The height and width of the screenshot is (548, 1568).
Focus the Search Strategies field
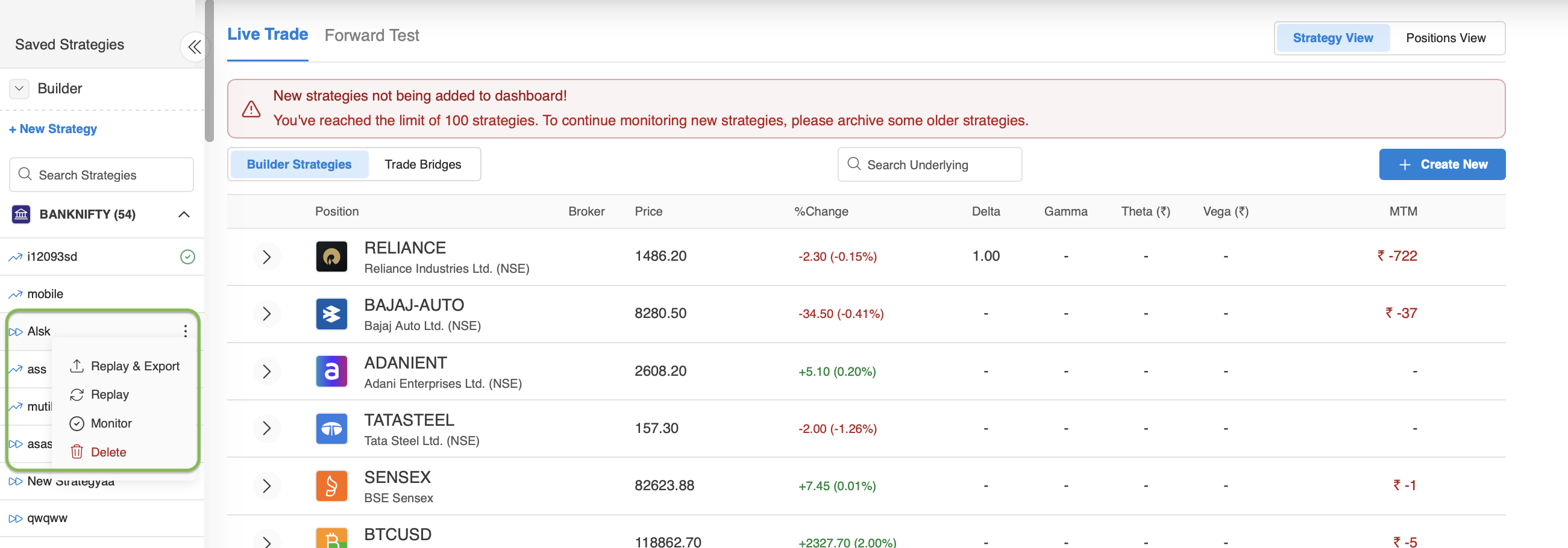coord(102,175)
